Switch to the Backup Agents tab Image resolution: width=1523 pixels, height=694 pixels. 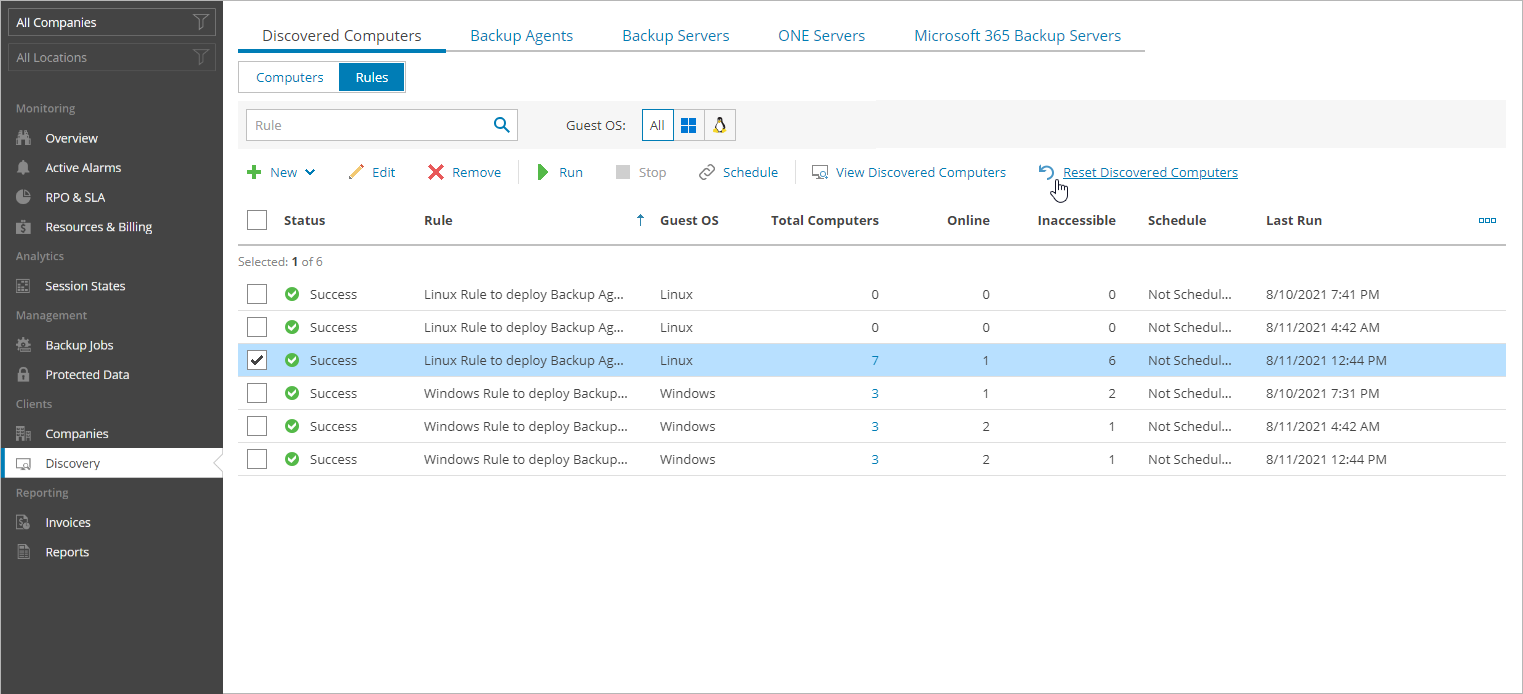521,36
